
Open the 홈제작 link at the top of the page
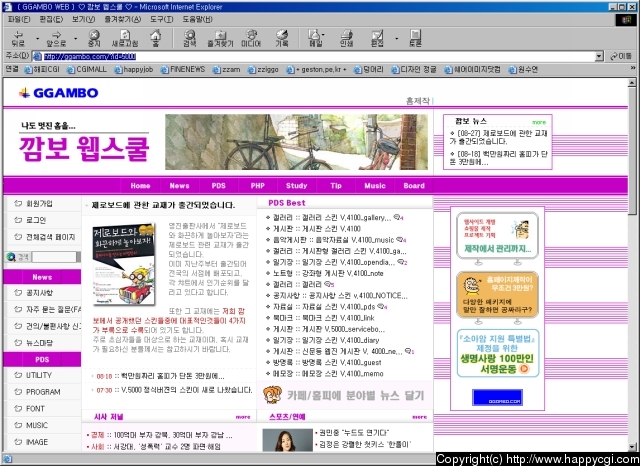click(417, 101)
